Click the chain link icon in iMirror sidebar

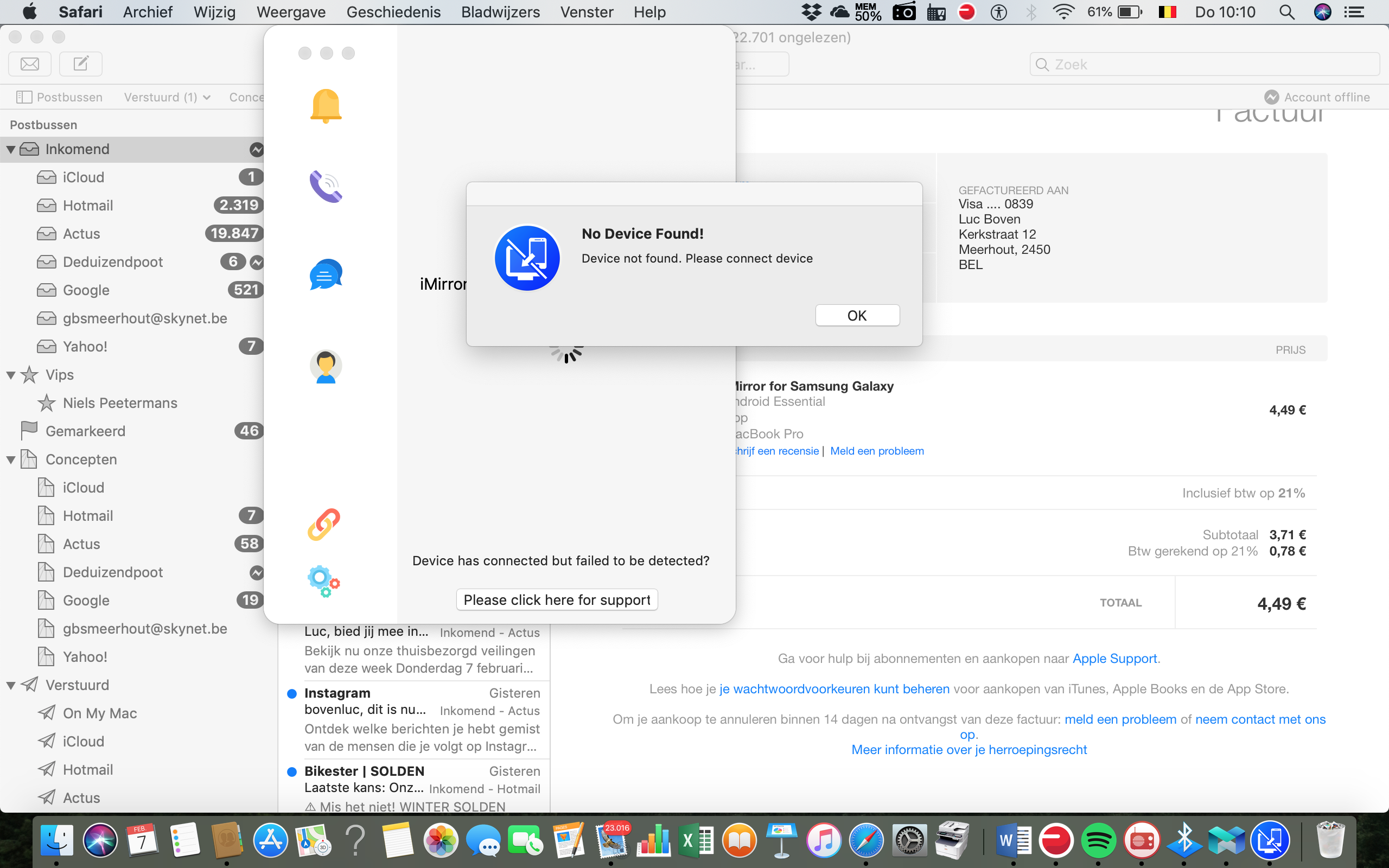point(324,524)
